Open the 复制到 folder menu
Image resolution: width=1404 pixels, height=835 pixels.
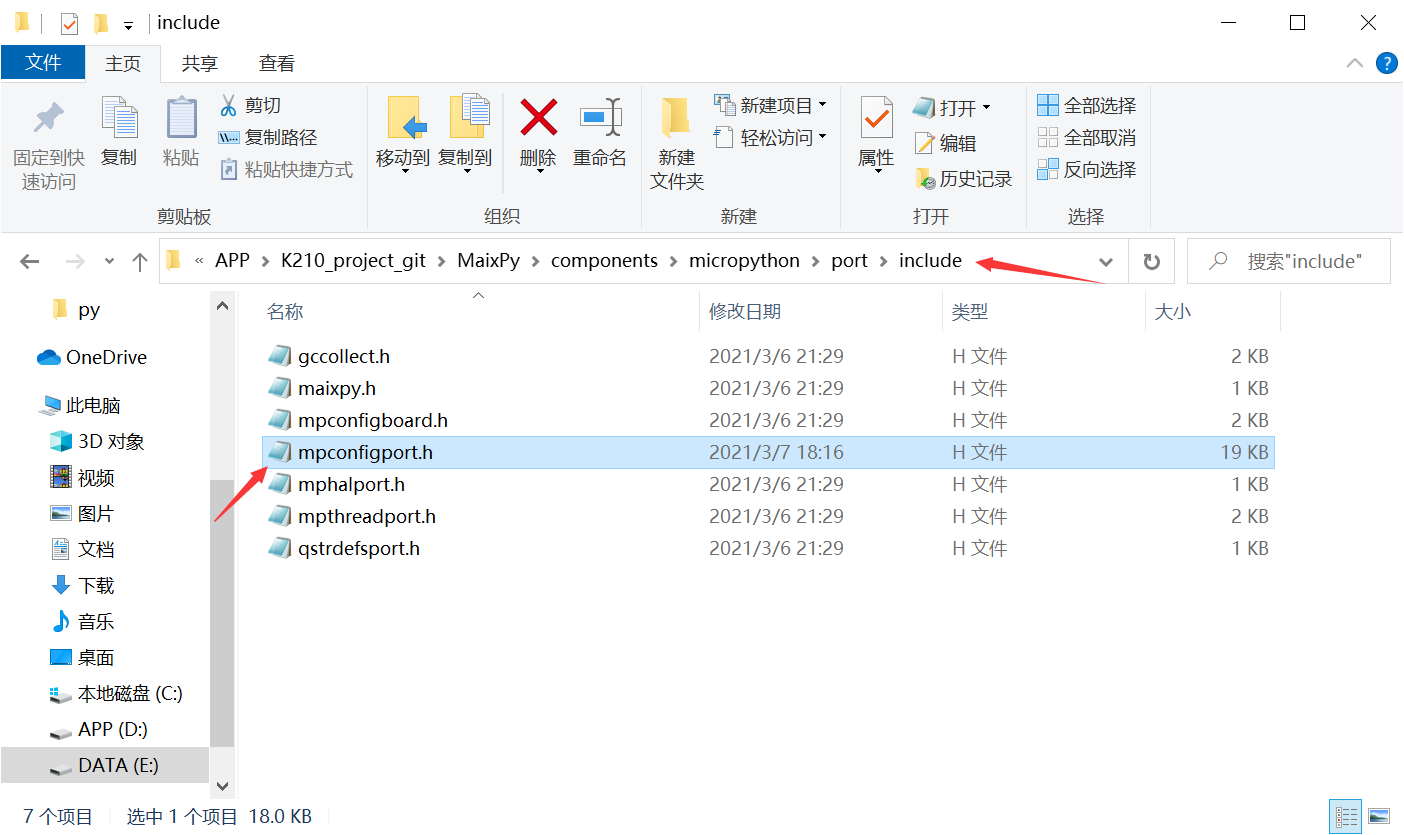click(465, 135)
